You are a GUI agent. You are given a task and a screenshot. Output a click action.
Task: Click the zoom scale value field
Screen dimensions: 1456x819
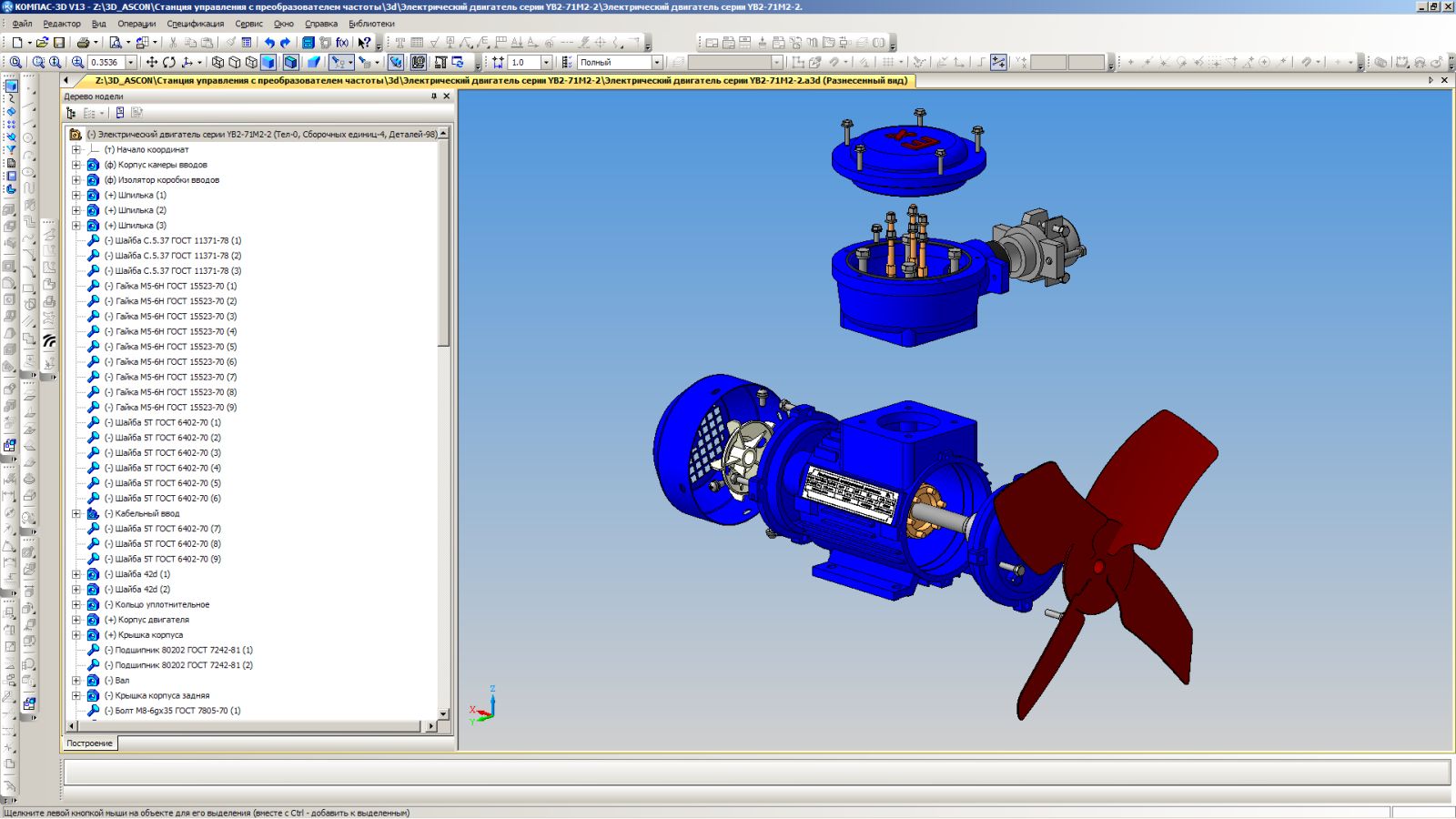click(x=106, y=63)
